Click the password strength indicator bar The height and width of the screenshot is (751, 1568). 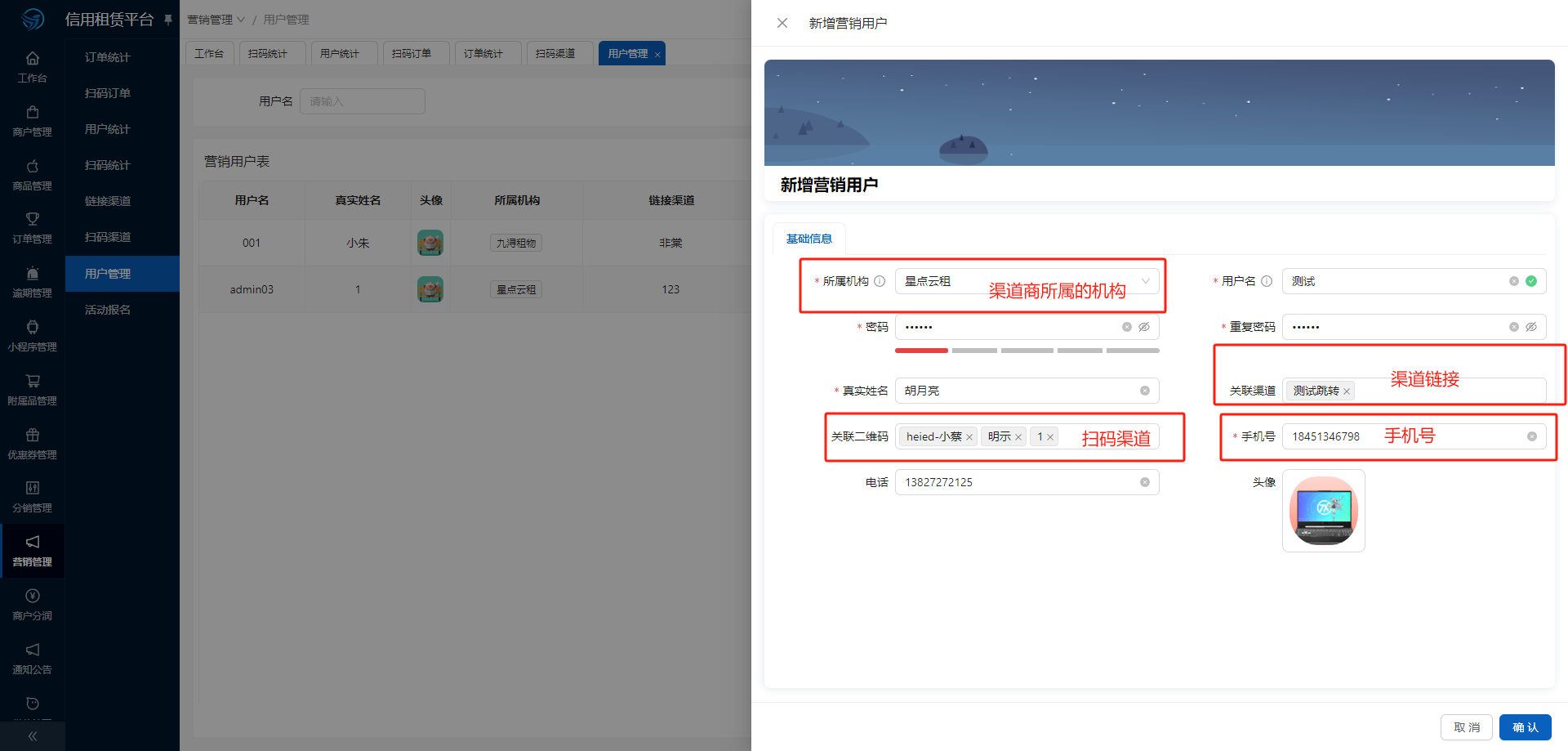(1027, 351)
